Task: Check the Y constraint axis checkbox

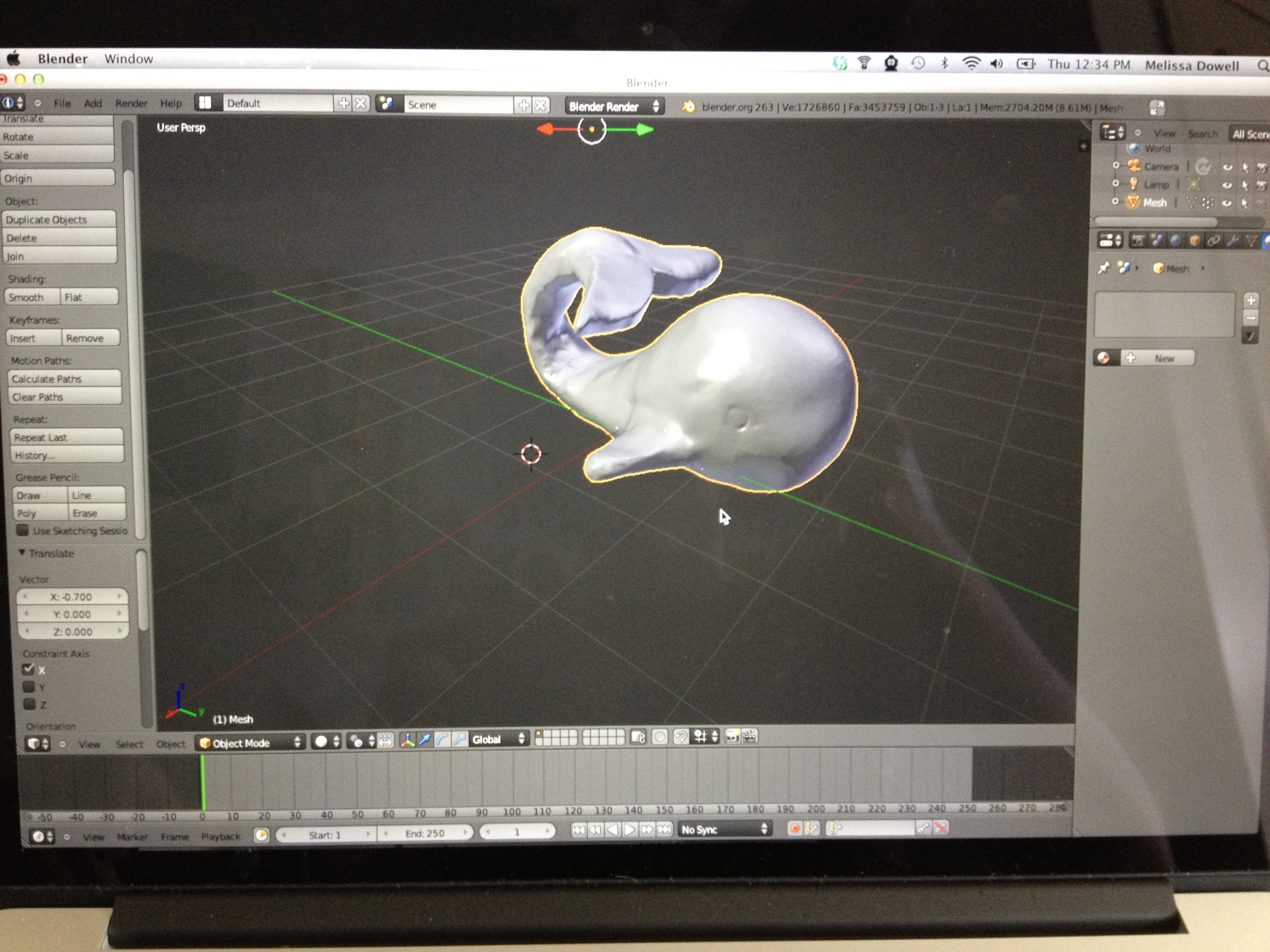Action: click(x=29, y=686)
